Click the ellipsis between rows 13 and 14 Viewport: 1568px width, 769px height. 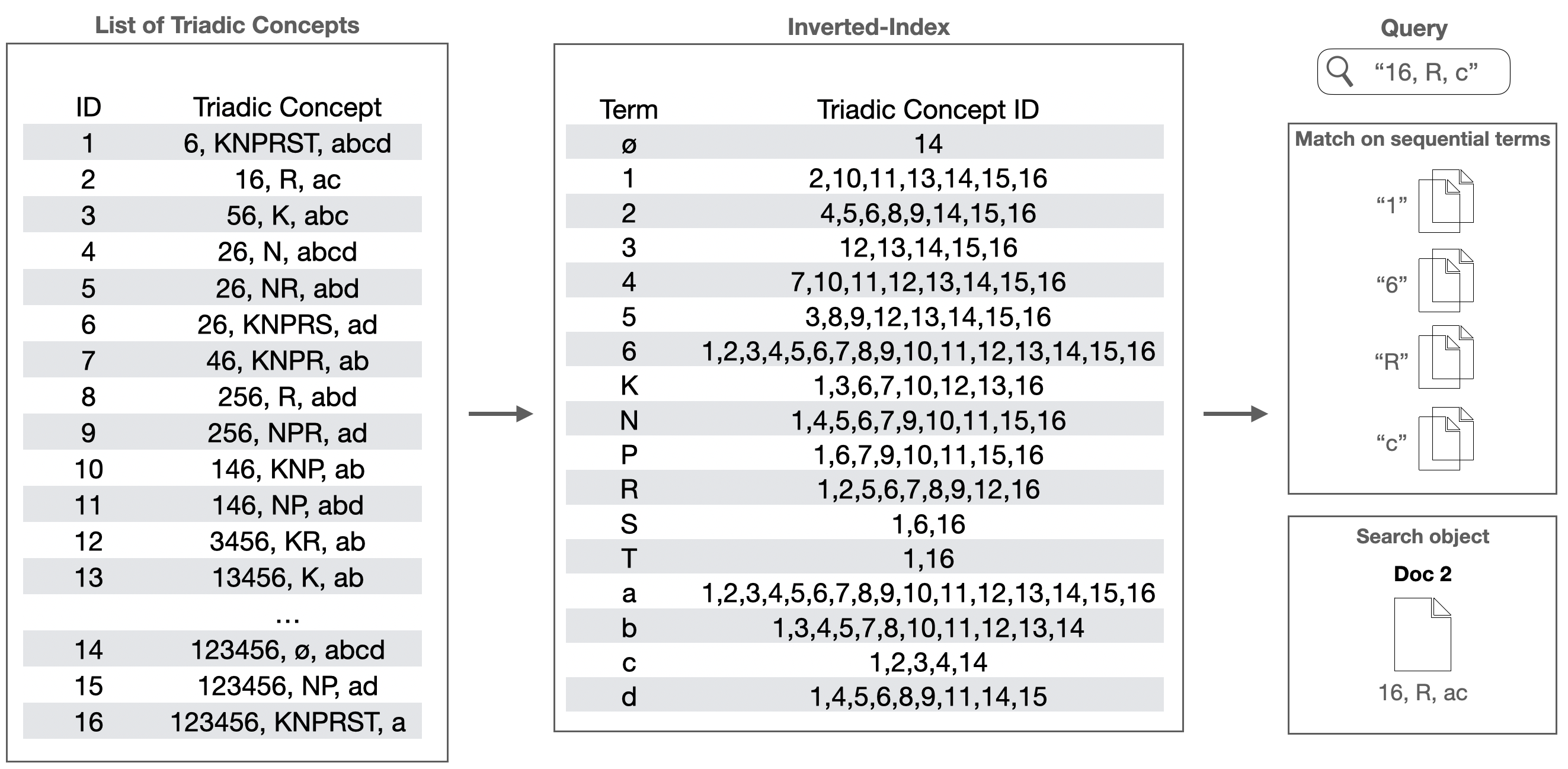pyautogui.click(x=287, y=617)
